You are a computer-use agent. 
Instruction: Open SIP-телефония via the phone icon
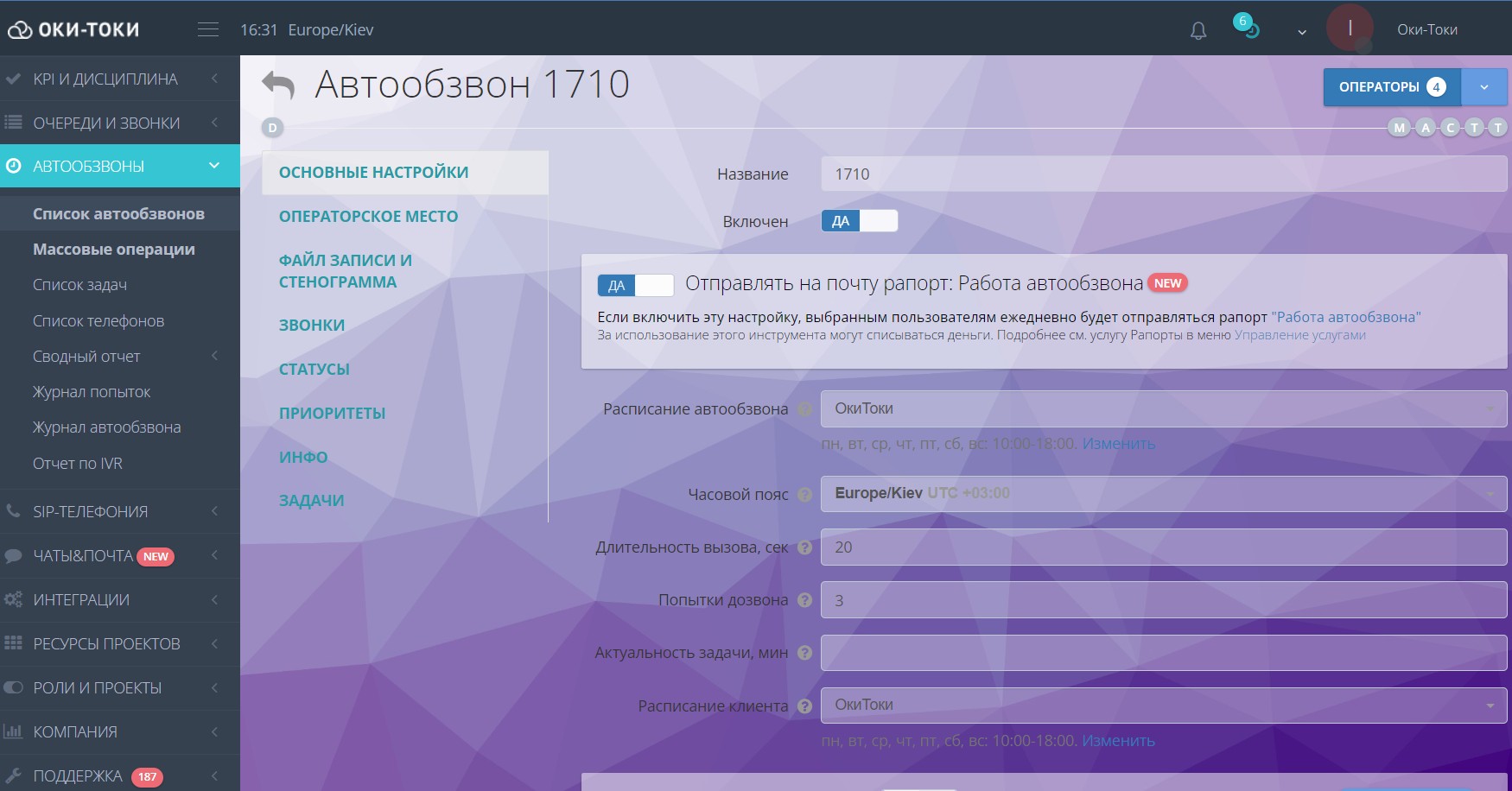point(14,511)
